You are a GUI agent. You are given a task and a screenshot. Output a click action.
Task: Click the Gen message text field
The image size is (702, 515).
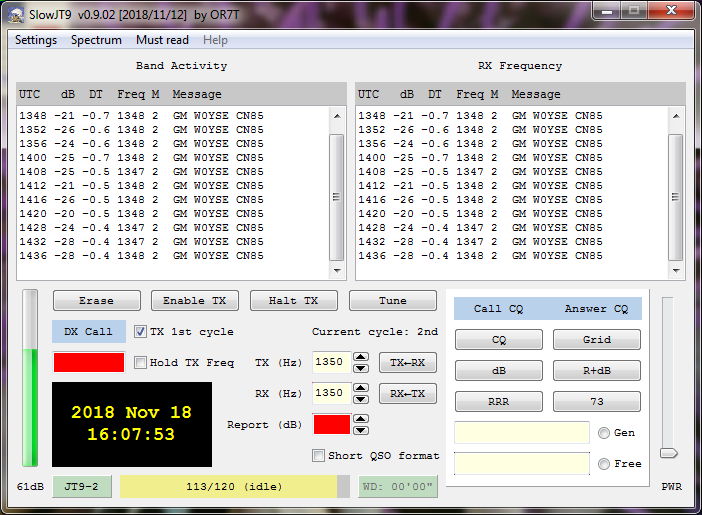(x=522, y=433)
